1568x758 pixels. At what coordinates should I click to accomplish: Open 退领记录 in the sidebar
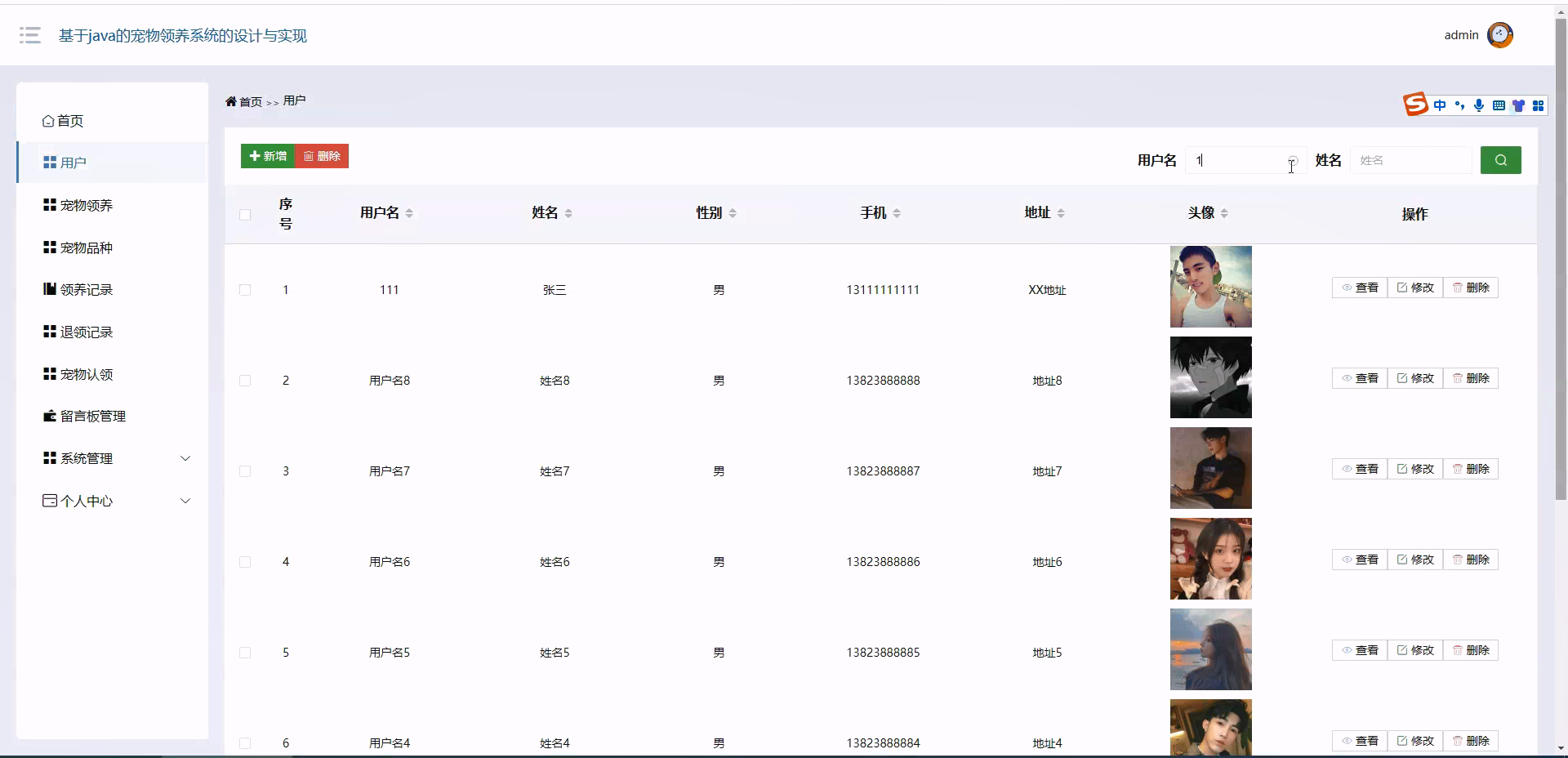113,332
